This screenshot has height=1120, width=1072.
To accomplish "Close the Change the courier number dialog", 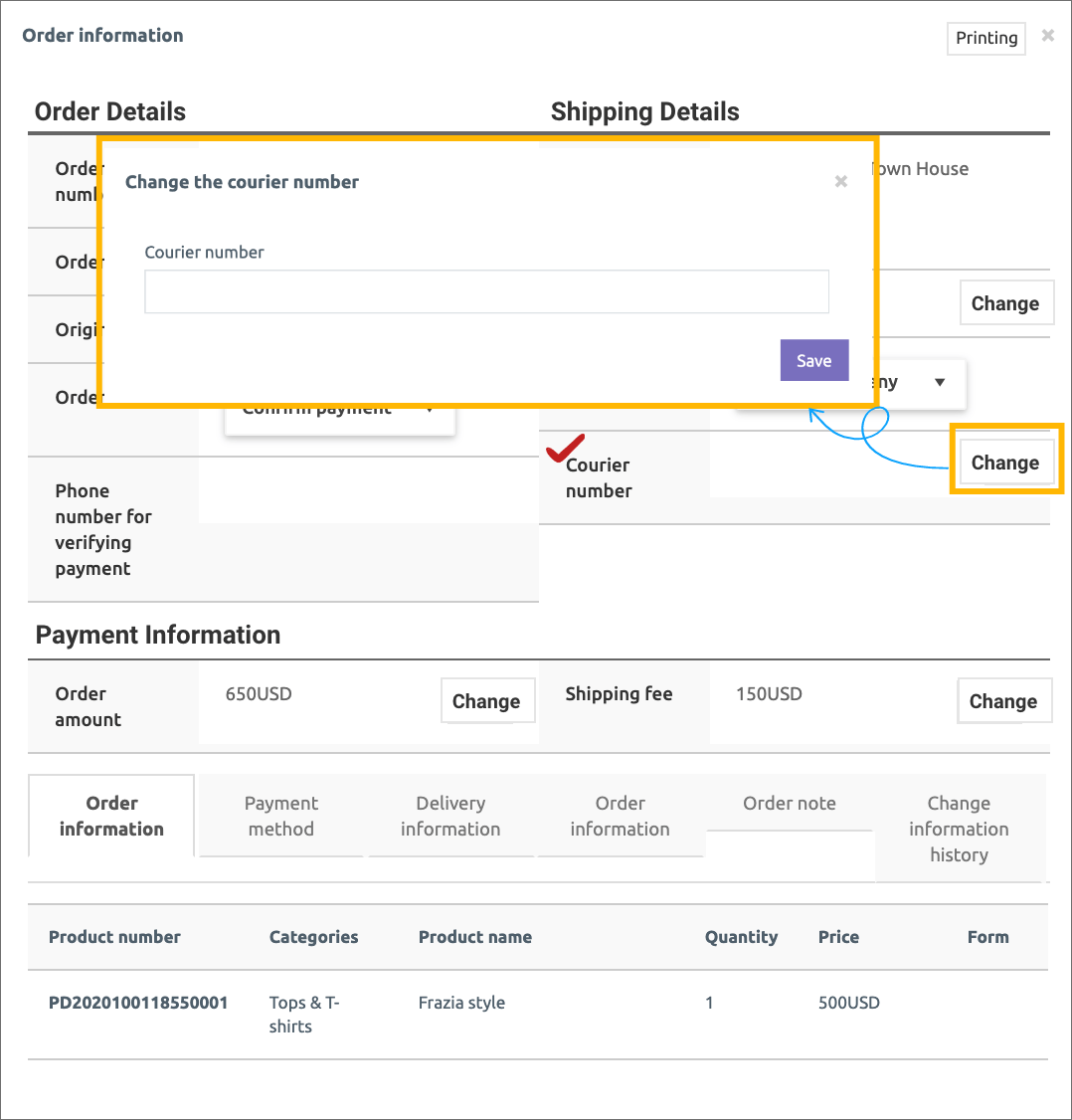I will click(841, 181).
